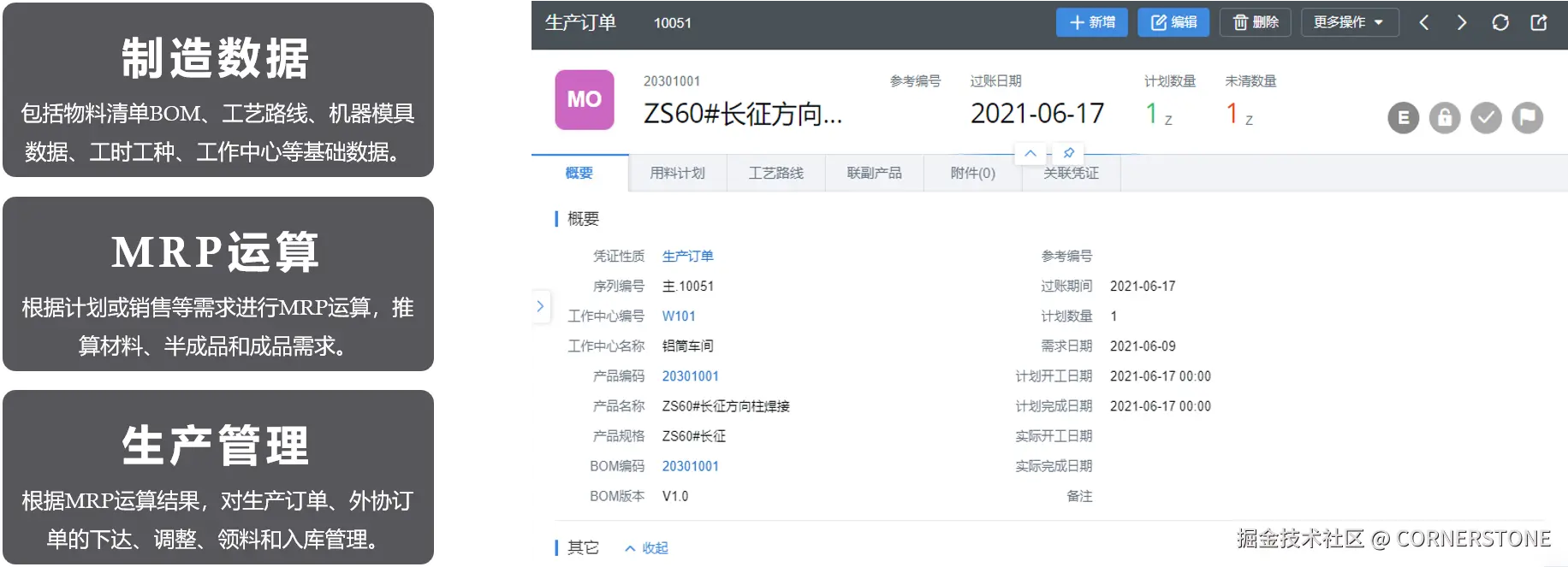Click the 编辑 button
Viewport: 1568px width, 567px height.
(x=1173, y=22)
